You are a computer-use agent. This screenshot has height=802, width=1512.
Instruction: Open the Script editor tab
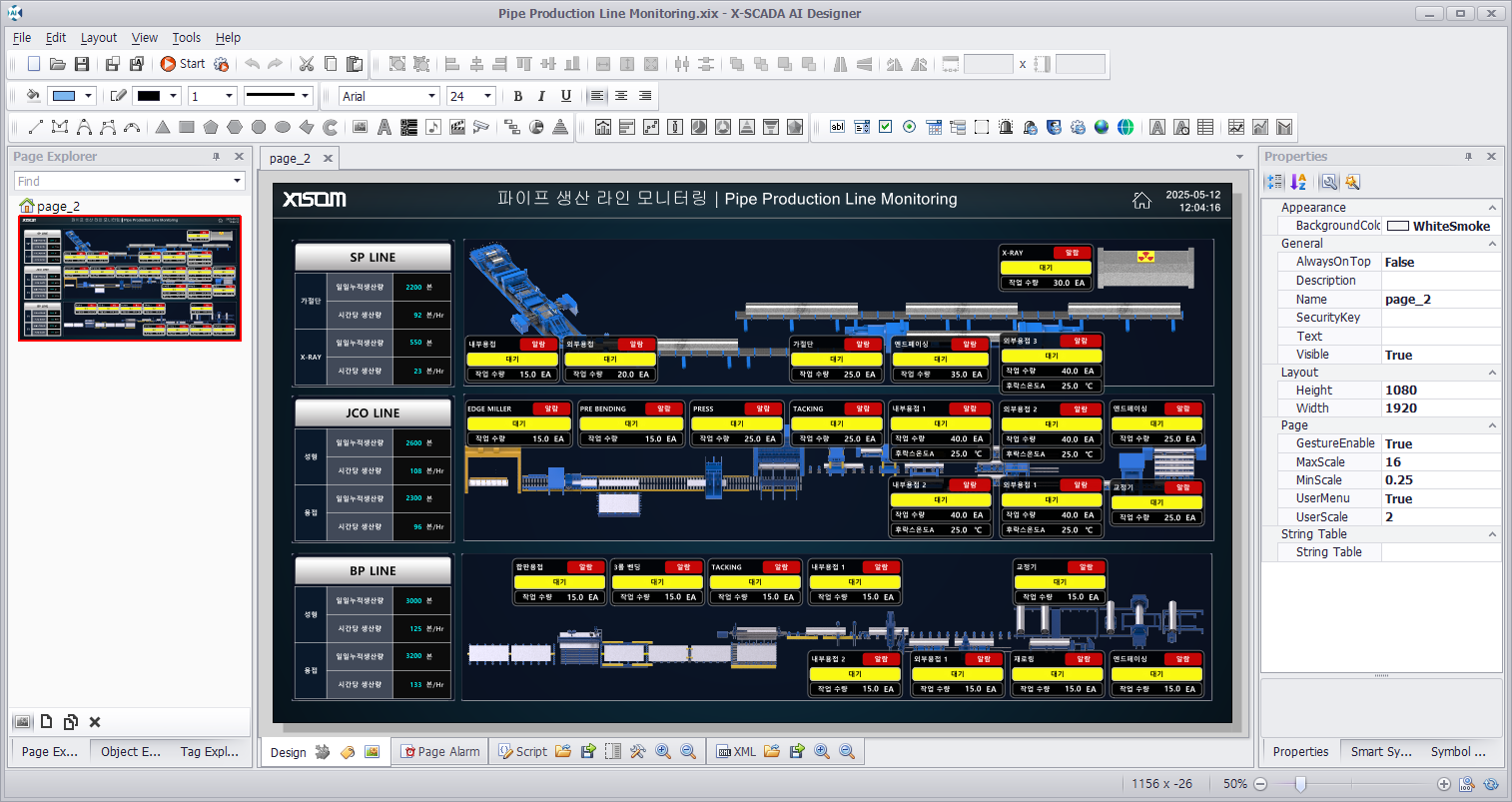click(x=522, y=751)
